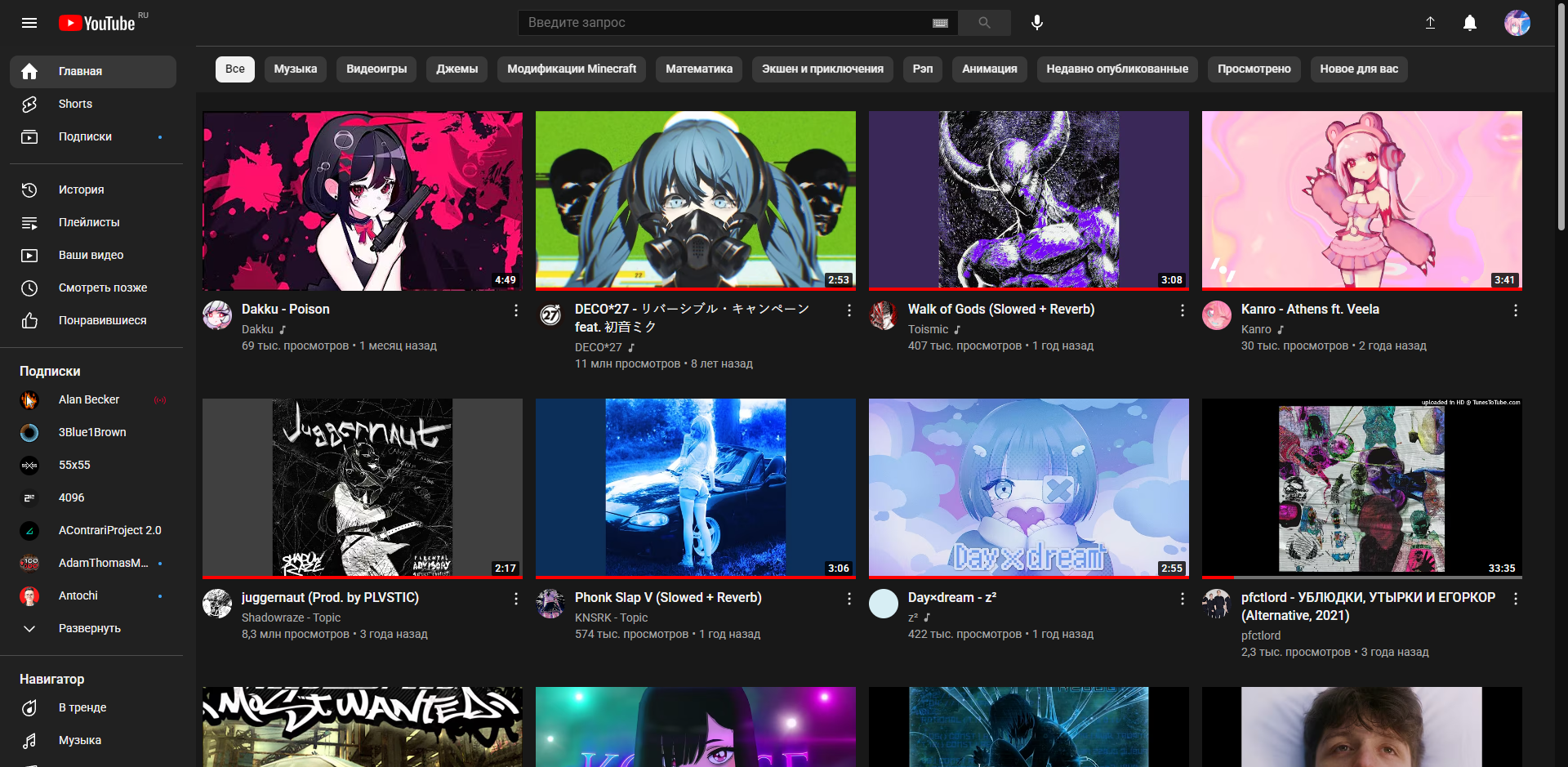Open Ваши видео in sidebar
The image size is (1568, 767).
click(x=93, y=255)
